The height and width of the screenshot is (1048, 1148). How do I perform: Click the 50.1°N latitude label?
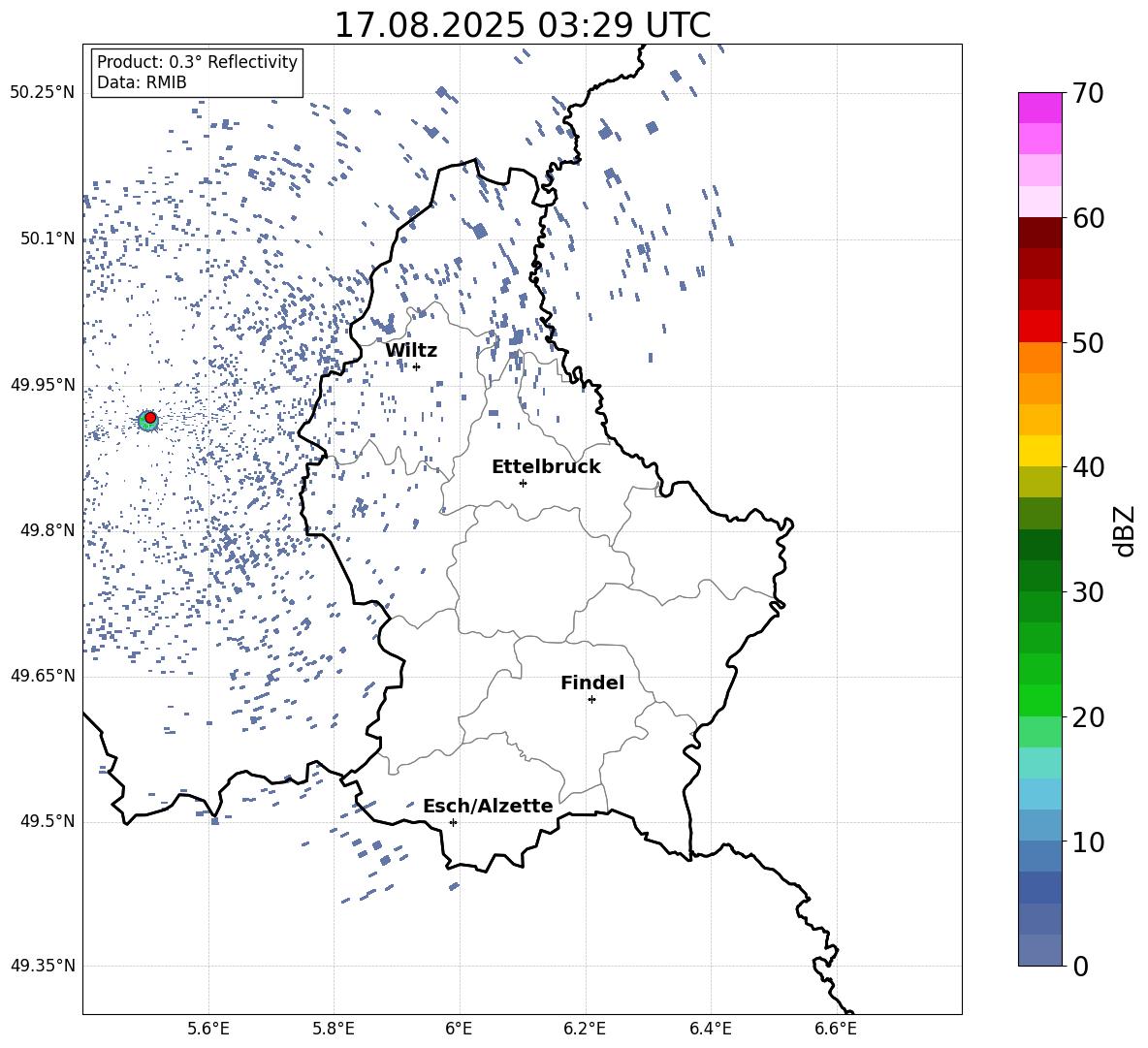(x=48, y=238)
